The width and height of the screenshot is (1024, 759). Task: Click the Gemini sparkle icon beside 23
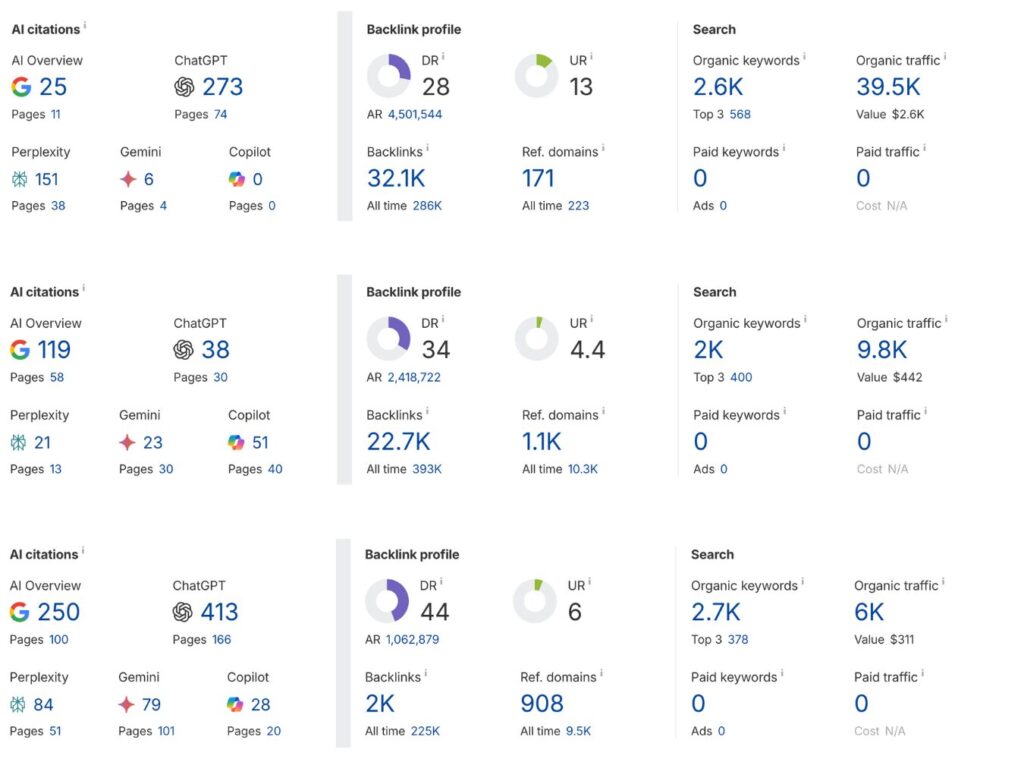tap(128, 442)
